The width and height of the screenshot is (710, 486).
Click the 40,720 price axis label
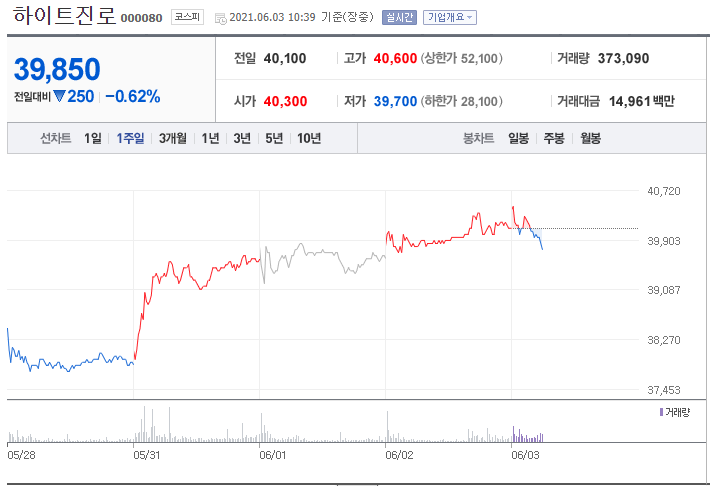664,191
